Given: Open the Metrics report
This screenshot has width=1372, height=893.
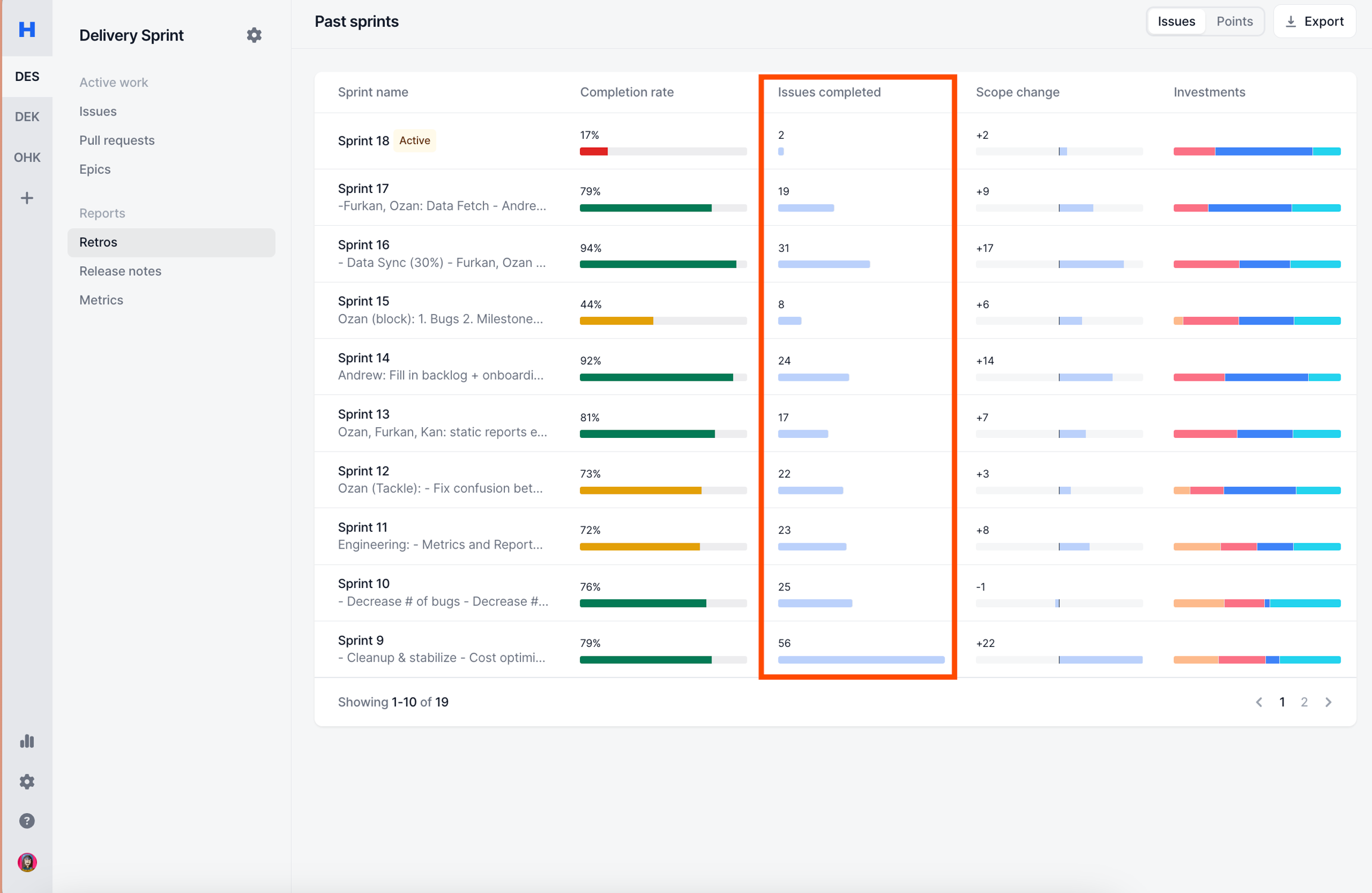Looking at the screenshot, I should (101, 300).
